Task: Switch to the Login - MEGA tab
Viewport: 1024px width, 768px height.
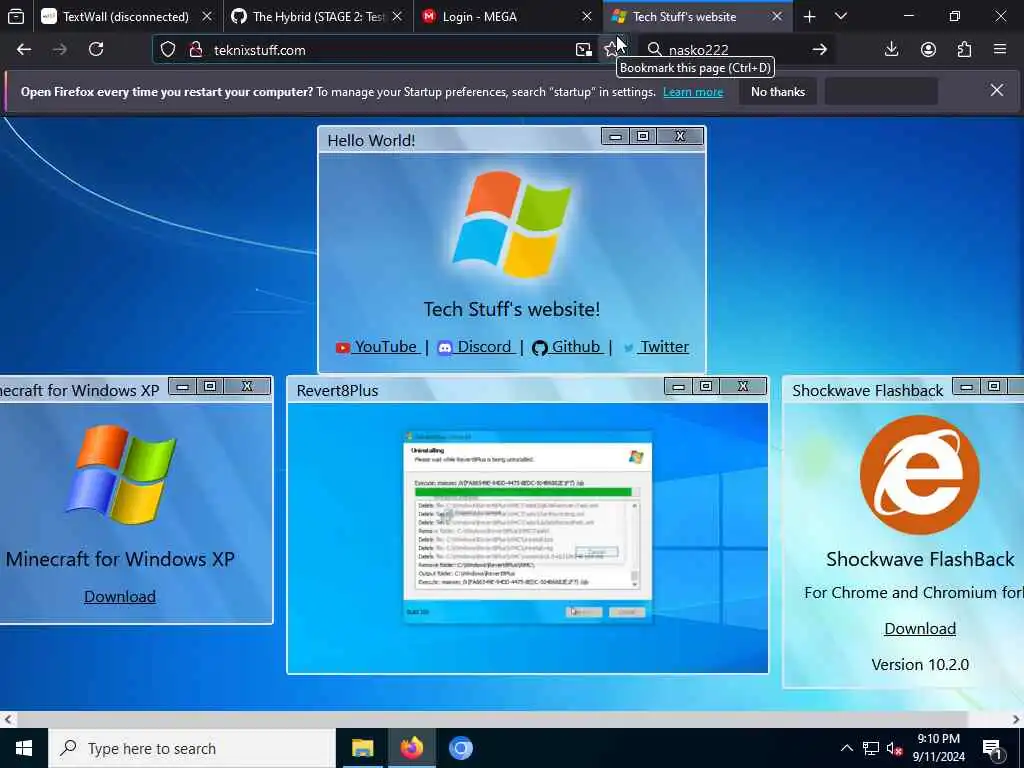Action: 508,16
